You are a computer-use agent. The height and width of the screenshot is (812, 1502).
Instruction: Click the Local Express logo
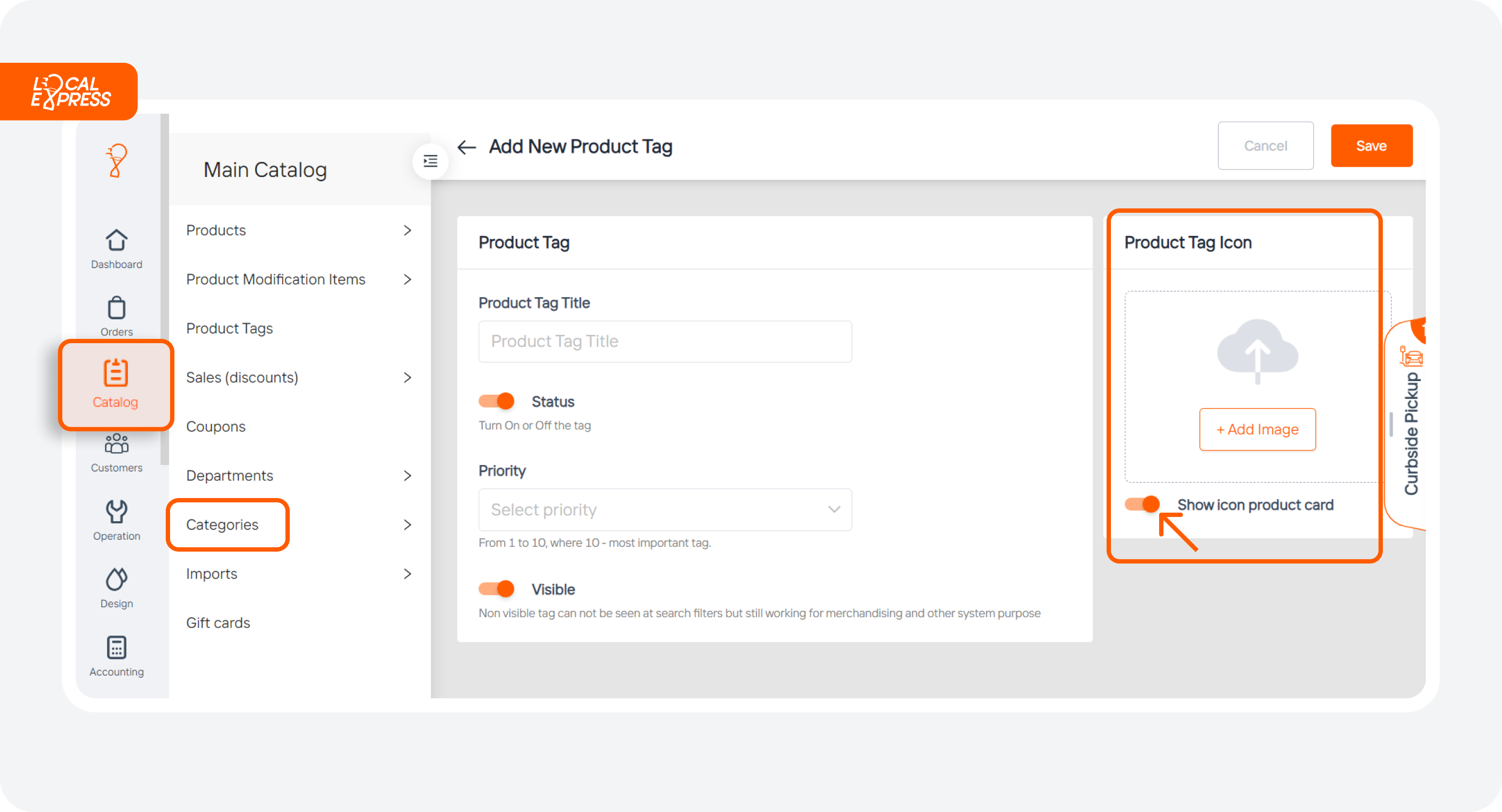point(69,91)
